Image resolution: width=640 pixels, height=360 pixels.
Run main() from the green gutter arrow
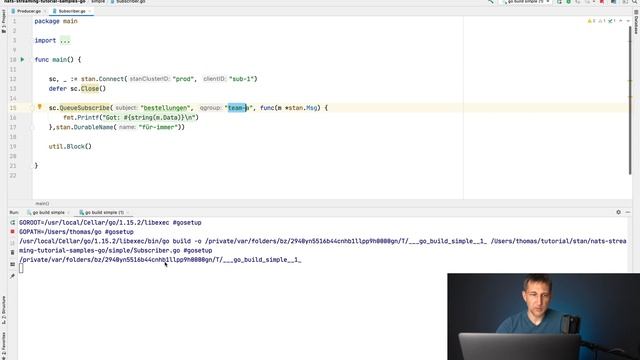click(x=22, y=60)
